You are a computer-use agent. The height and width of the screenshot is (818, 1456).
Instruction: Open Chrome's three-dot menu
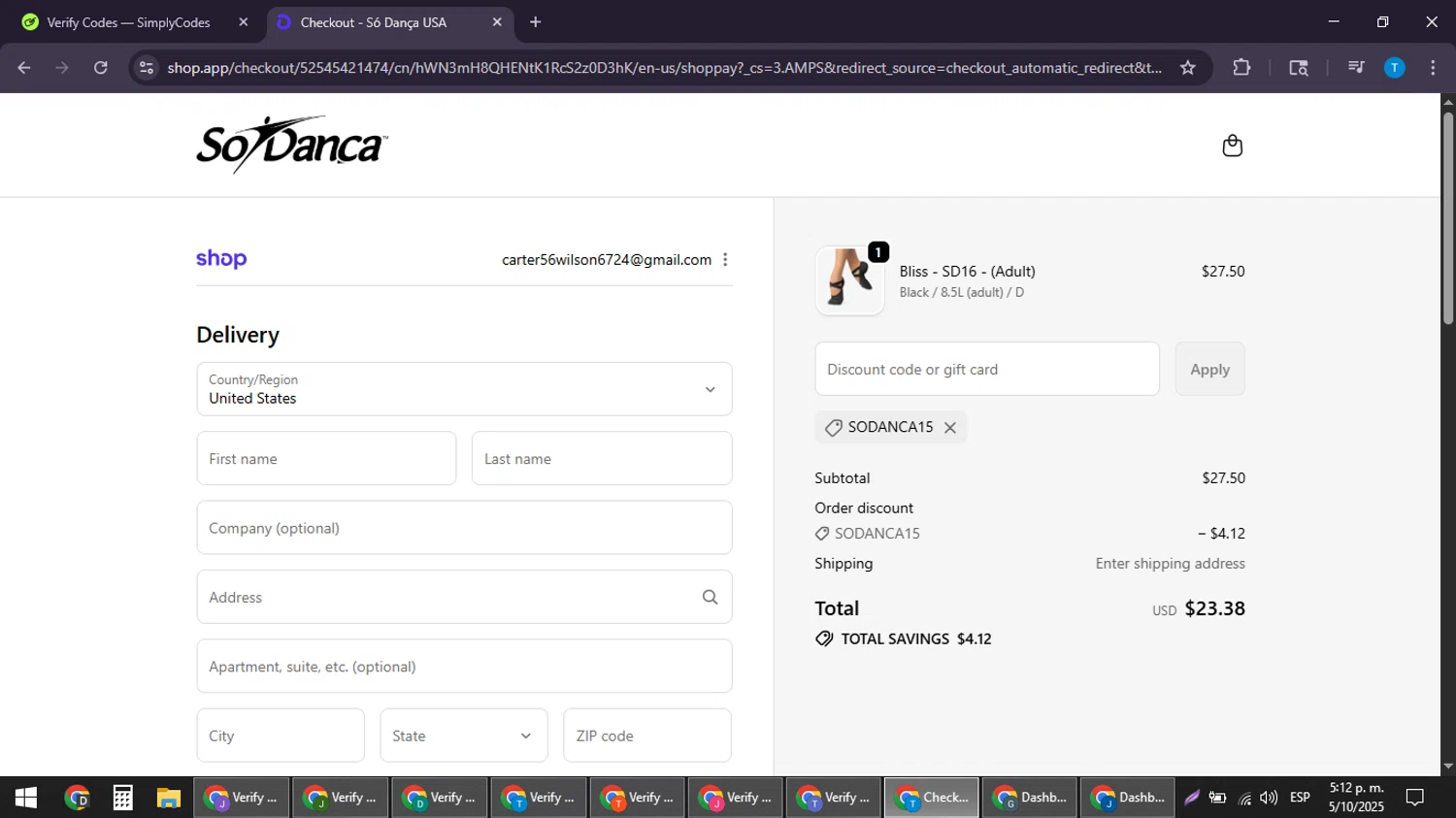coord(1433,68)
